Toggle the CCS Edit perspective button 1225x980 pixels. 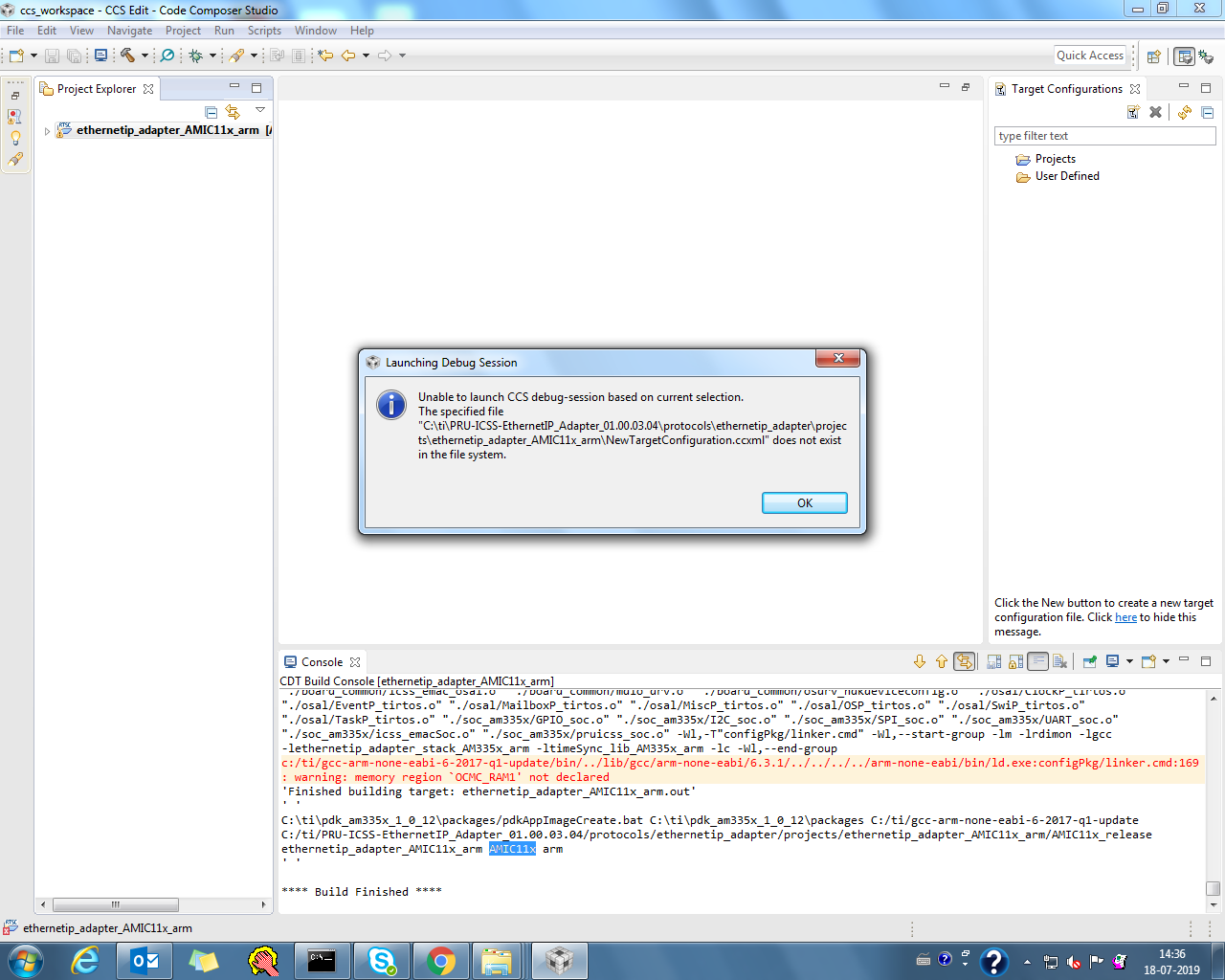[x=1184, y=56]
